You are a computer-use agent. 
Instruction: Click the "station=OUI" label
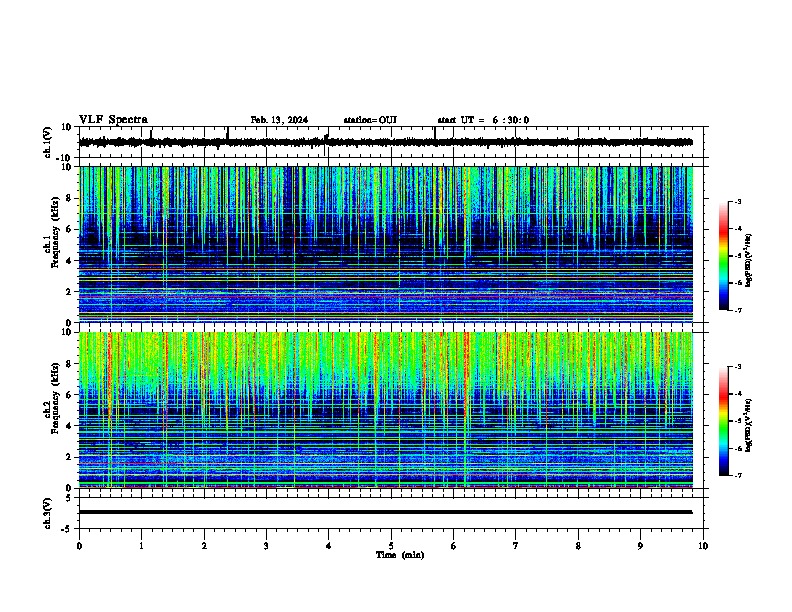[x=370, y=120]
